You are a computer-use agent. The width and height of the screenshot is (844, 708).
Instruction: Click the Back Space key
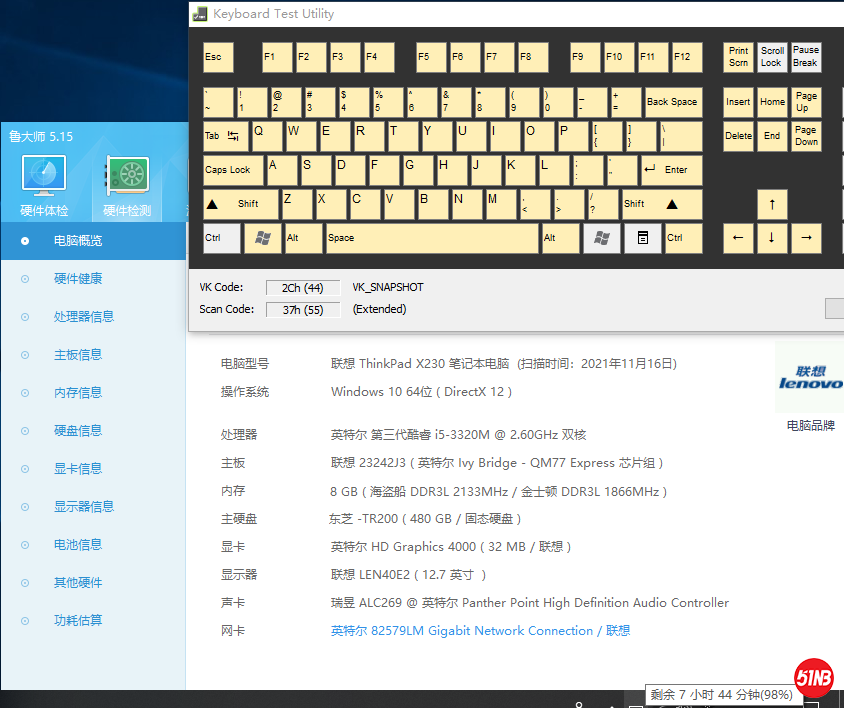click(673, 102)
